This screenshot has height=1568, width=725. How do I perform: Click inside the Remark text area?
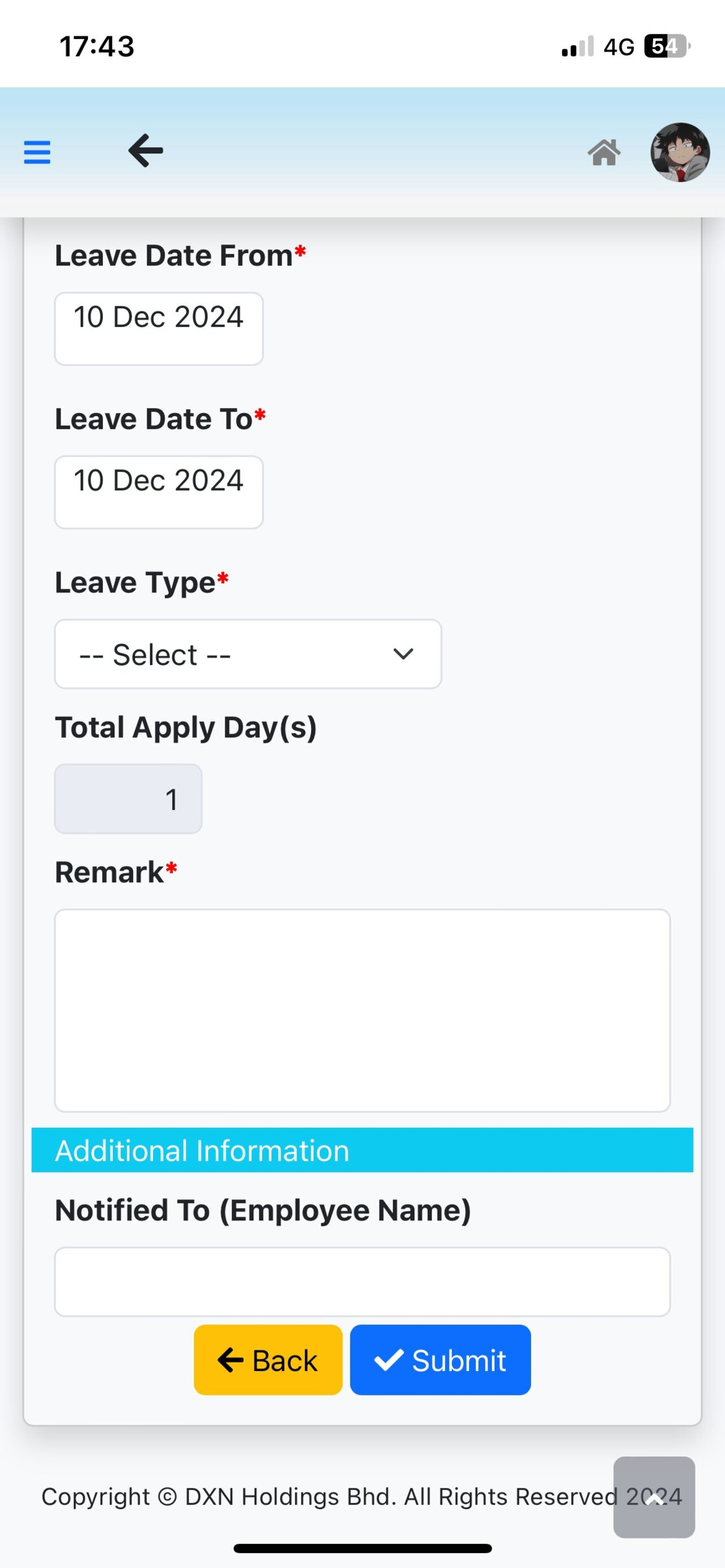pos(362,1010)
